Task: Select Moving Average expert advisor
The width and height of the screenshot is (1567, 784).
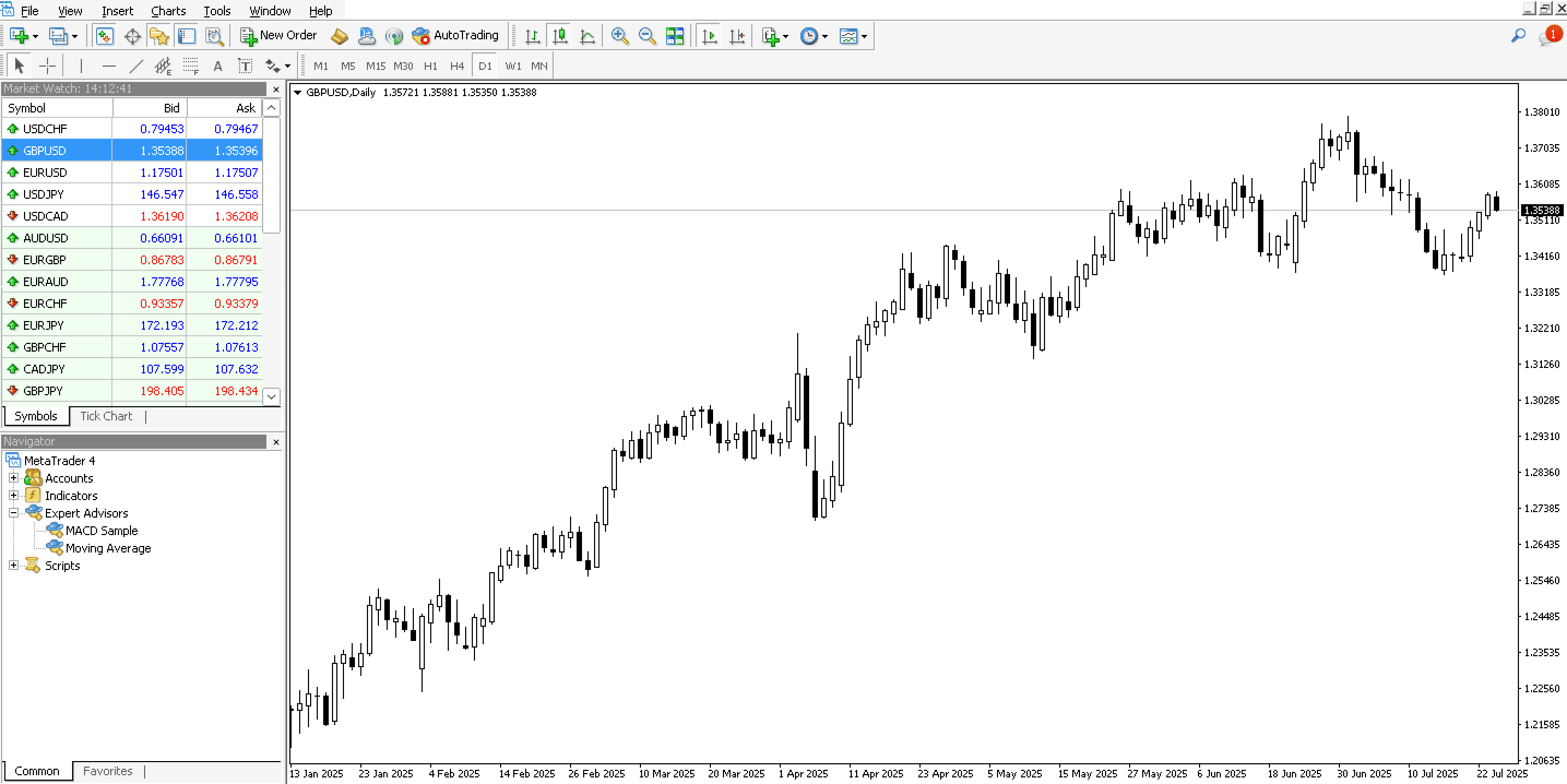Action: 108,548
